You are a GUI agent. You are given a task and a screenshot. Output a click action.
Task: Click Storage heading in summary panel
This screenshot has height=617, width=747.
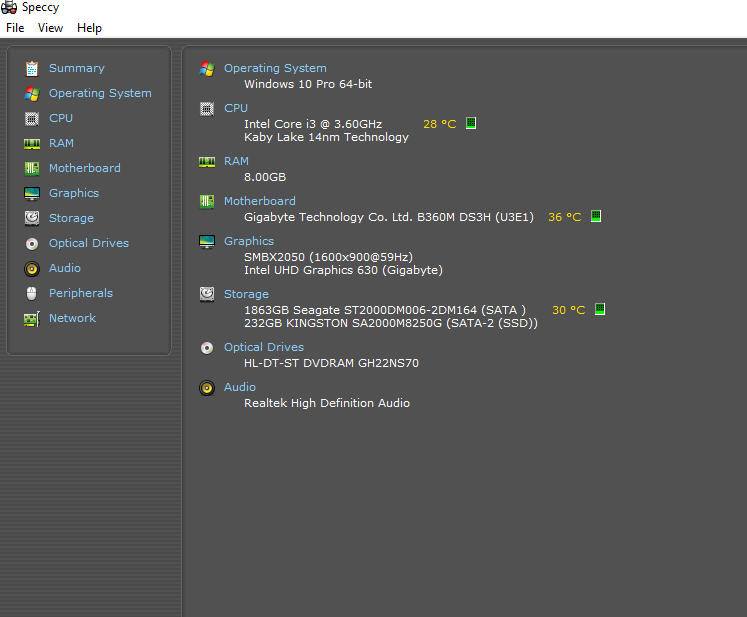coord(246,294)
